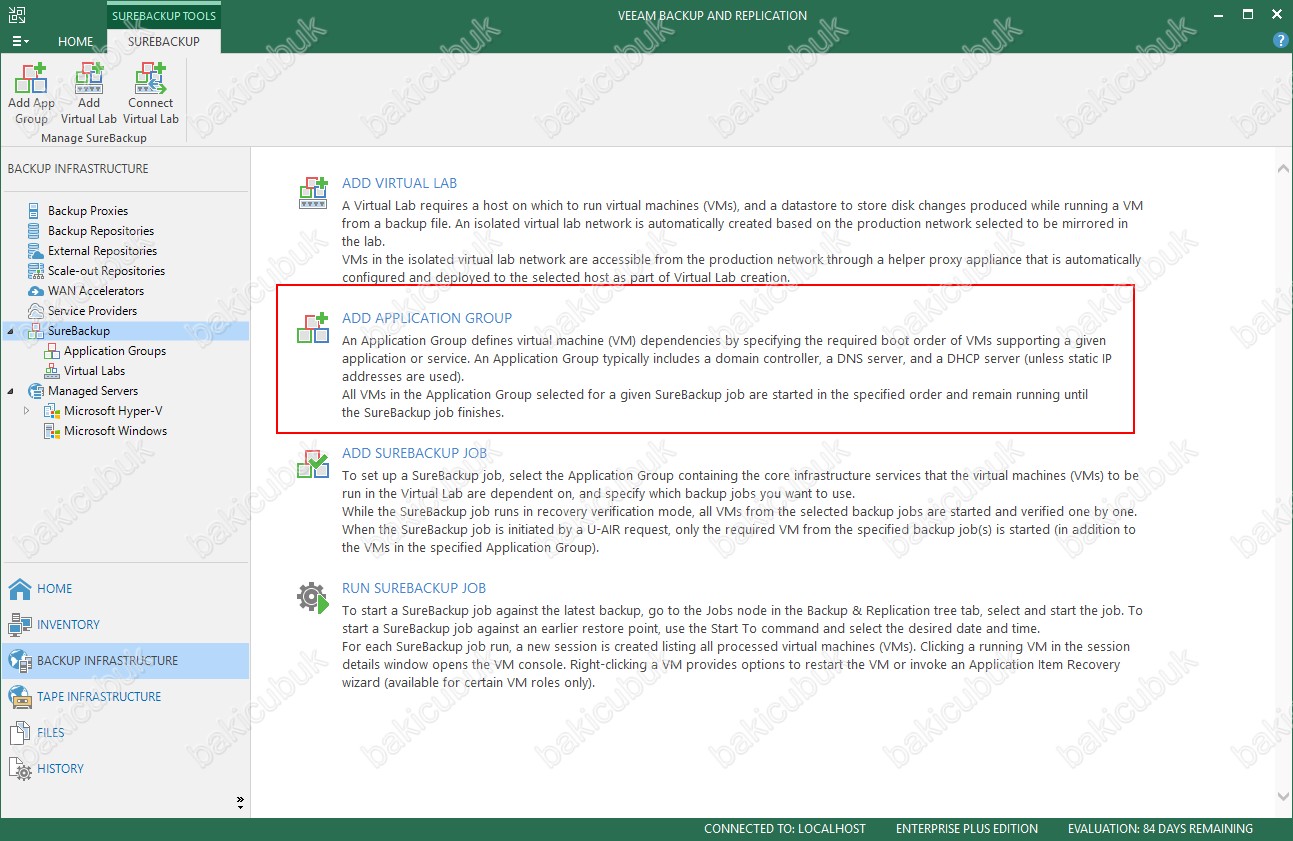The image size is (1293, 841).
Task: Click the External Repositories icon
Action: coord(36,251)
